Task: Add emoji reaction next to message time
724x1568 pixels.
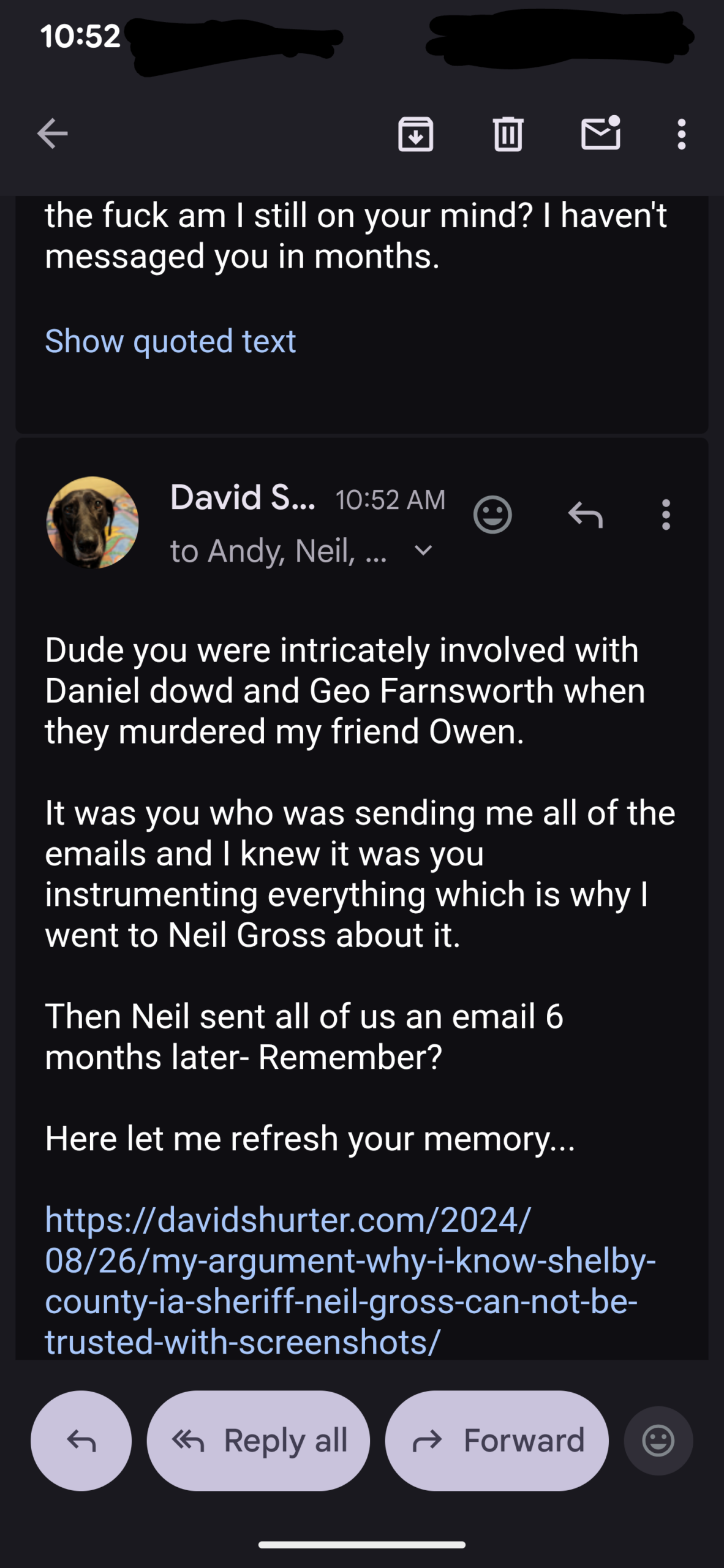Action: (x=492, y=514)
